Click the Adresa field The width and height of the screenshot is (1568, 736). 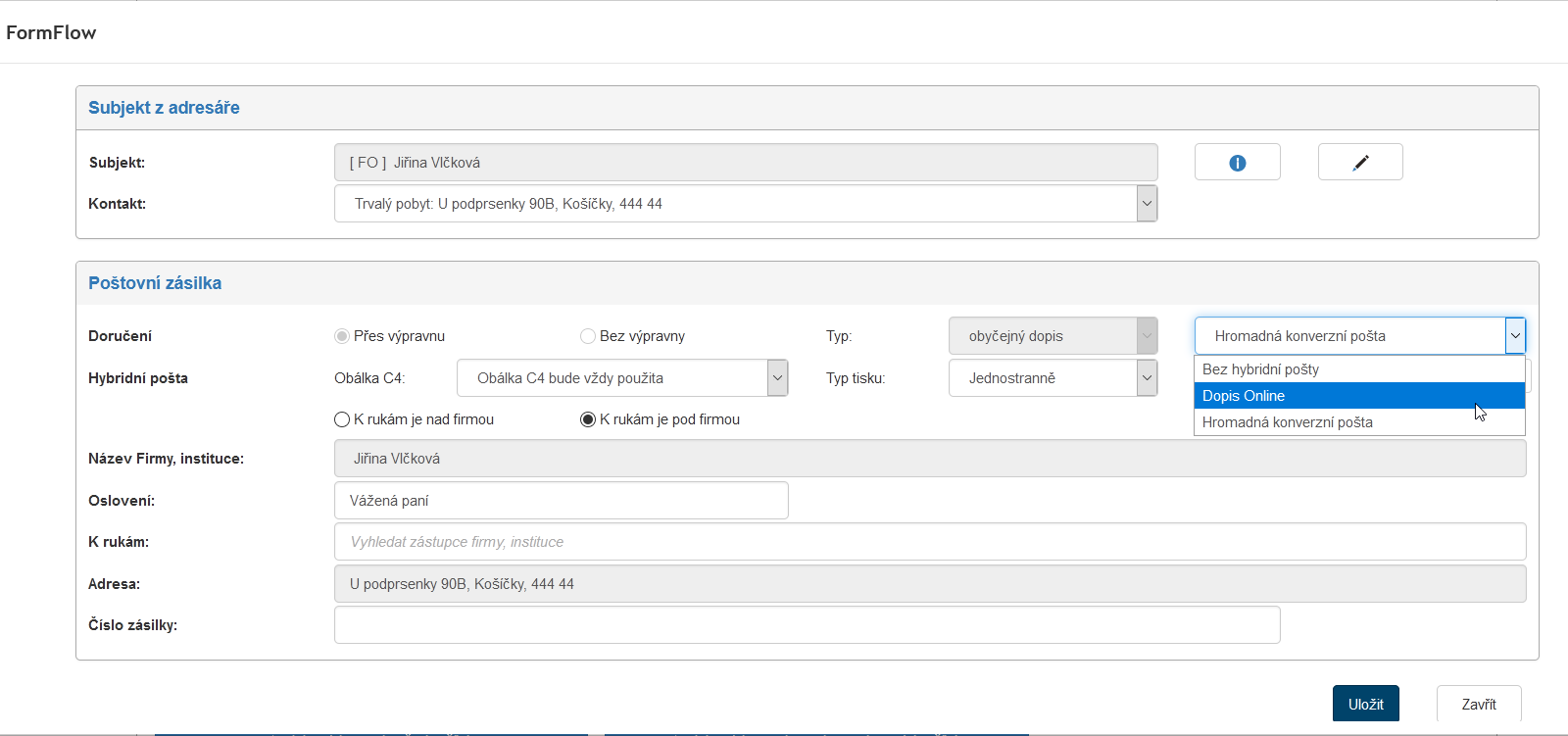(929, 584)
